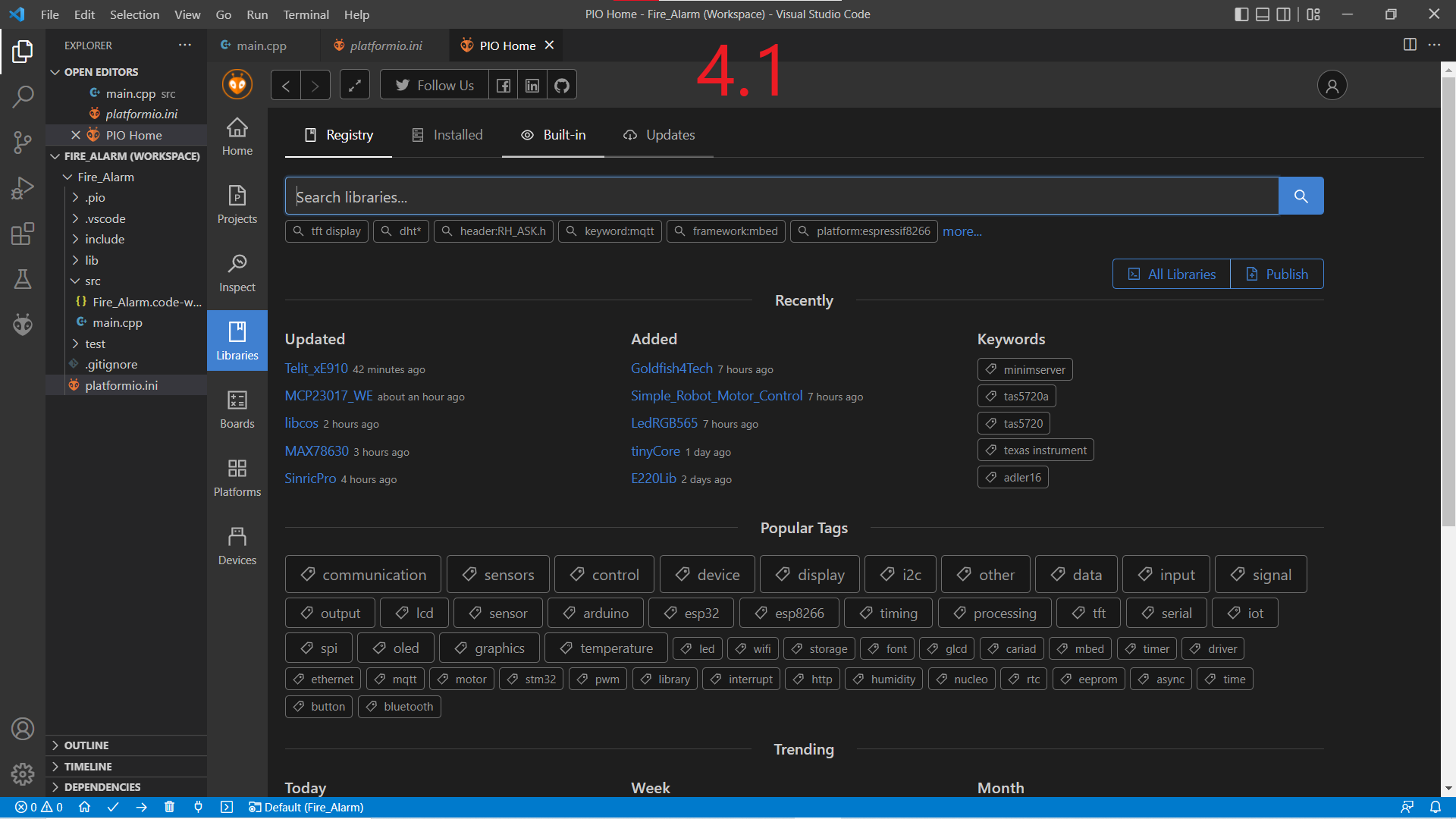Click the All Libraries button

(x=1172, y=275)
